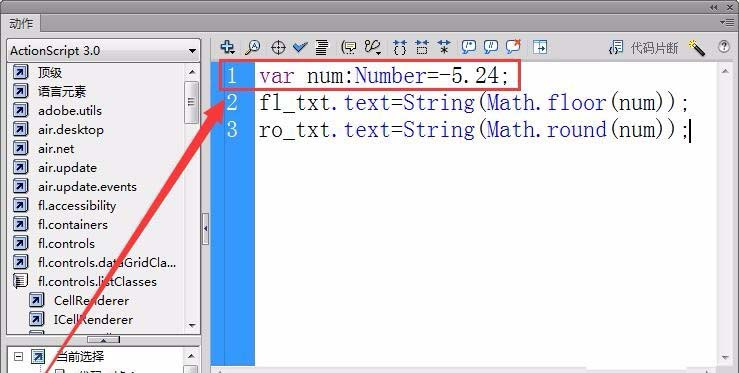Open the fl.controls package

click(x=66, y=243)
